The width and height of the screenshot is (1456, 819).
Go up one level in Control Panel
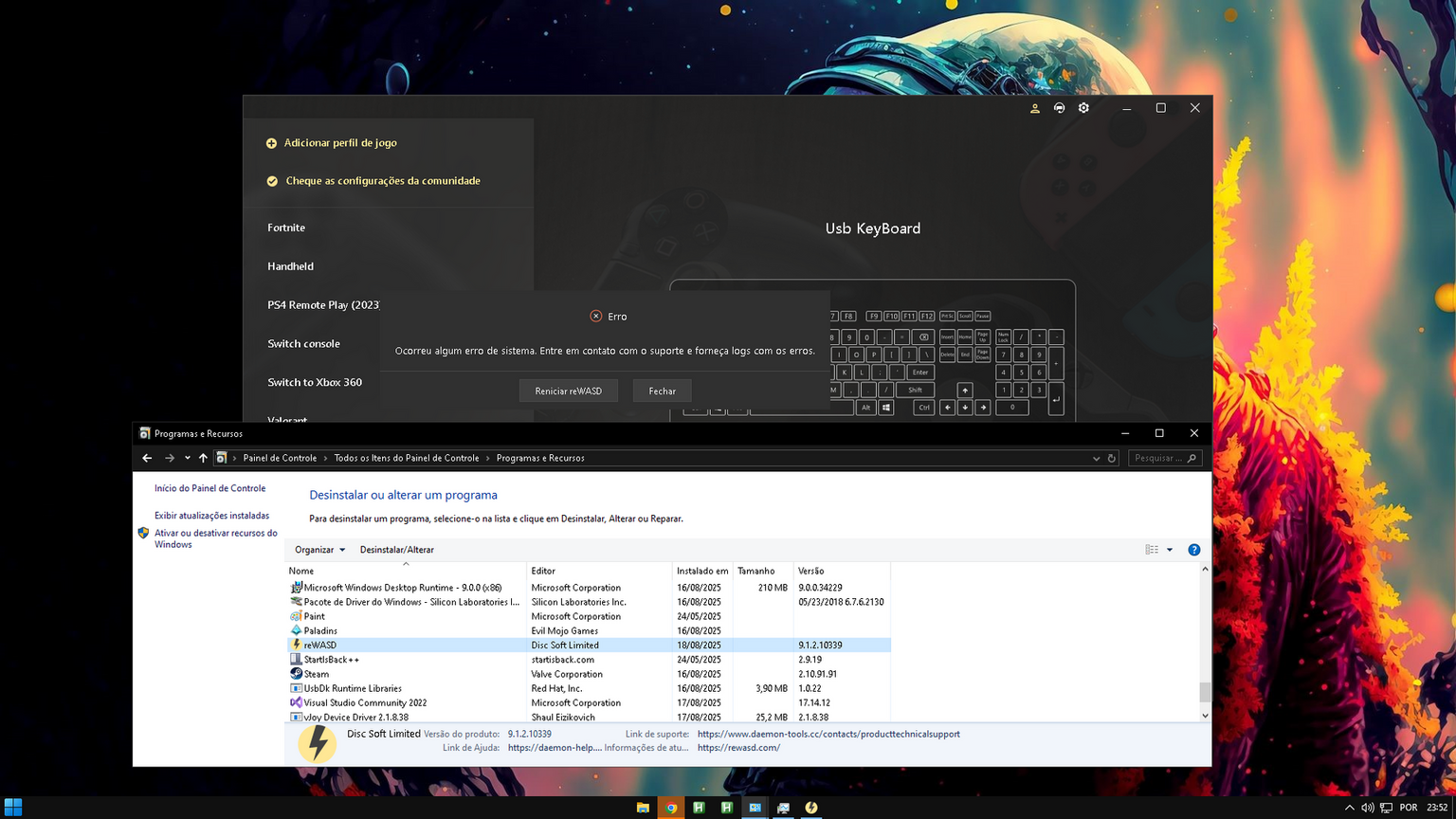[203, 458]
